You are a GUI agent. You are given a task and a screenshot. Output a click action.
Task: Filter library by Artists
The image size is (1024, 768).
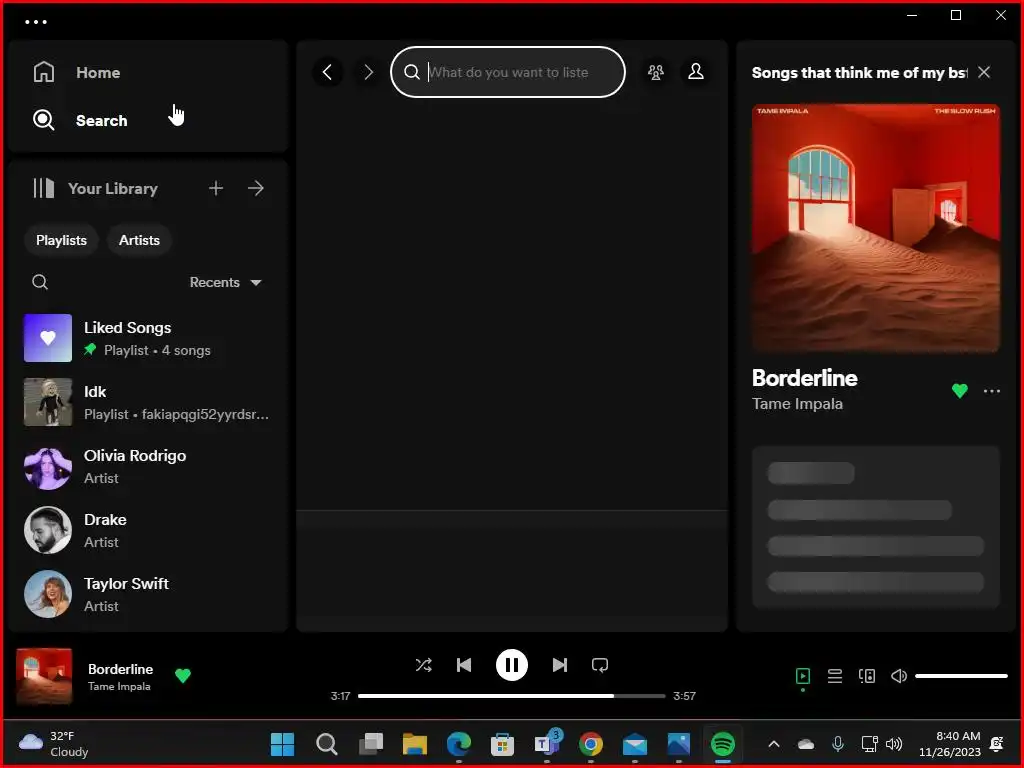point(139,240)
